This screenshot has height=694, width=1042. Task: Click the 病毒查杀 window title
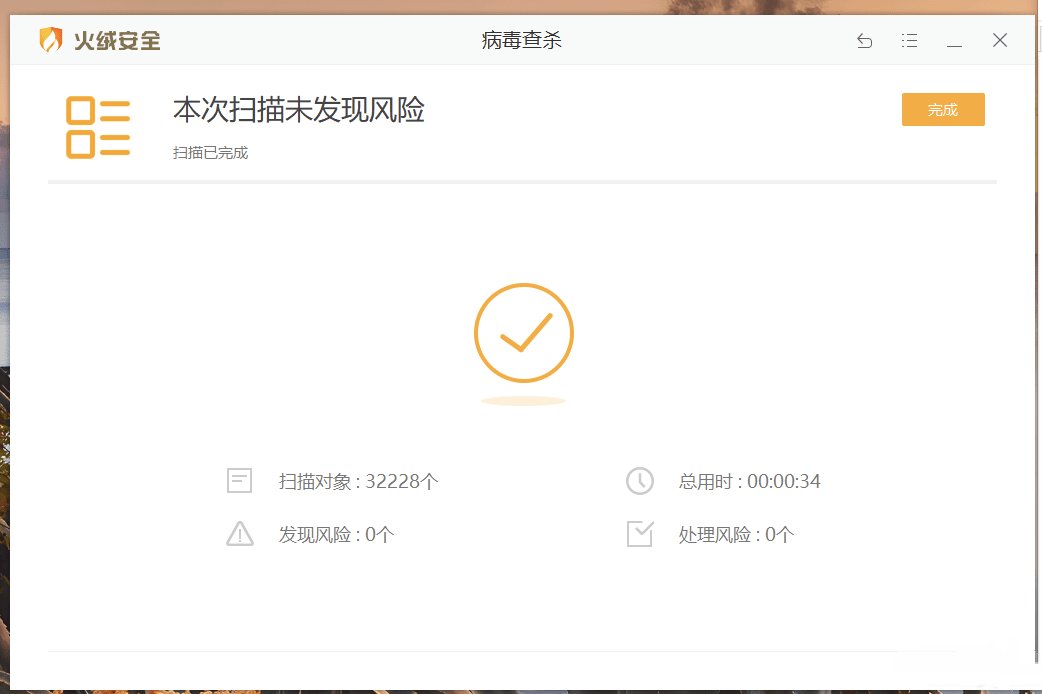point(521,41)
